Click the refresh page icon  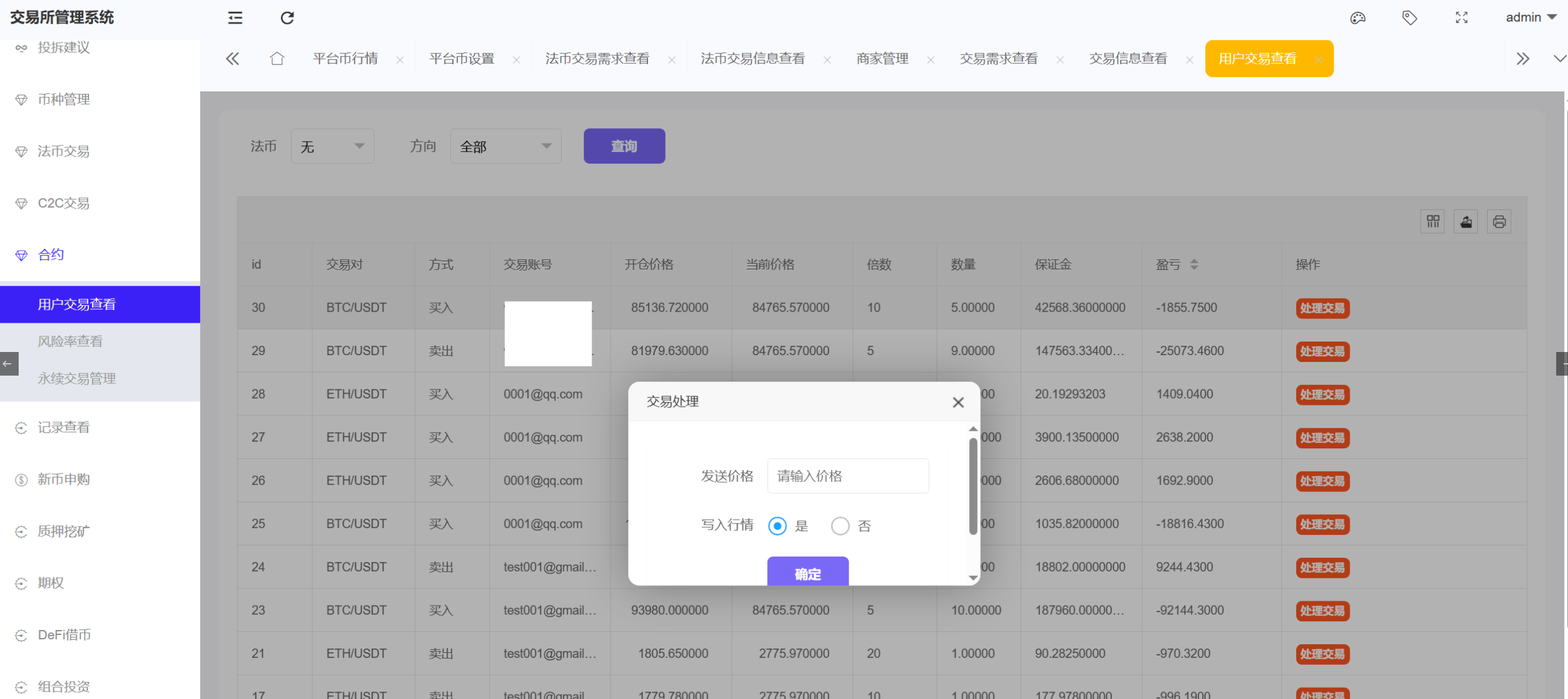click(x=287, y=18)
